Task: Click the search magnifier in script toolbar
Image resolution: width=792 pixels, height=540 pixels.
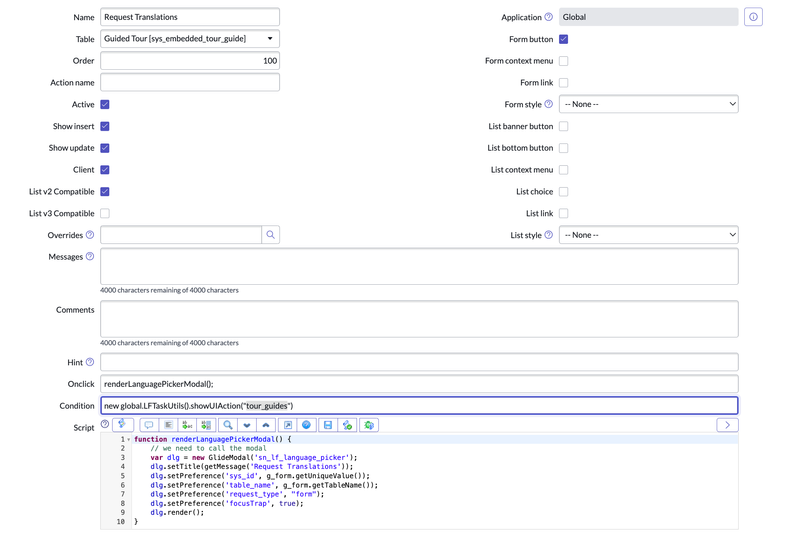Action: point(228,425)
